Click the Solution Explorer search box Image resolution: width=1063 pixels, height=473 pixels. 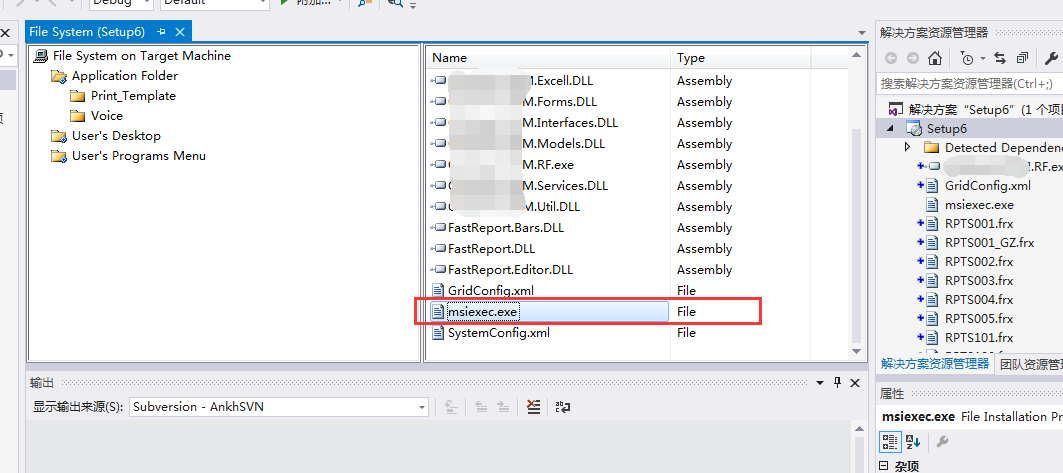[969, 84]
